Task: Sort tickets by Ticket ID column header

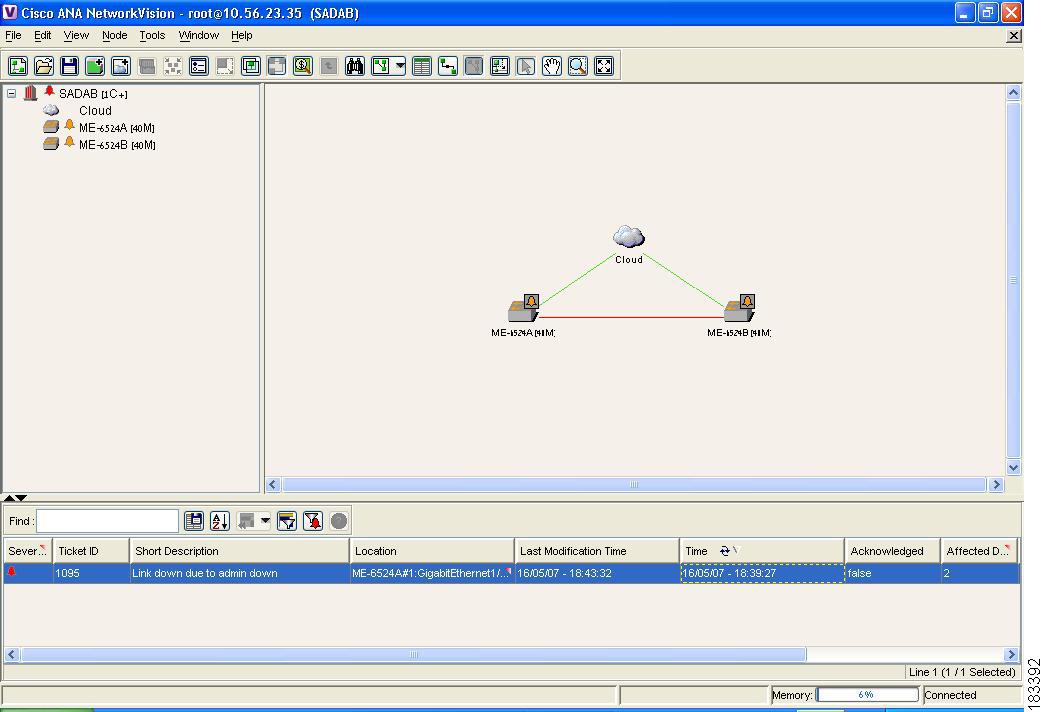Action: click(x=91, y=551)
